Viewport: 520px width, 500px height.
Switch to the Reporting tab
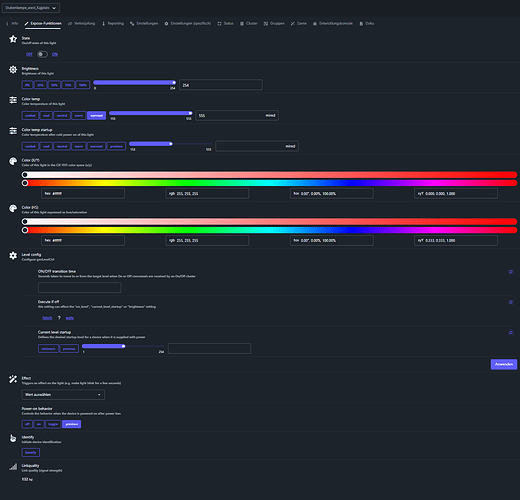tap(113, 23)
